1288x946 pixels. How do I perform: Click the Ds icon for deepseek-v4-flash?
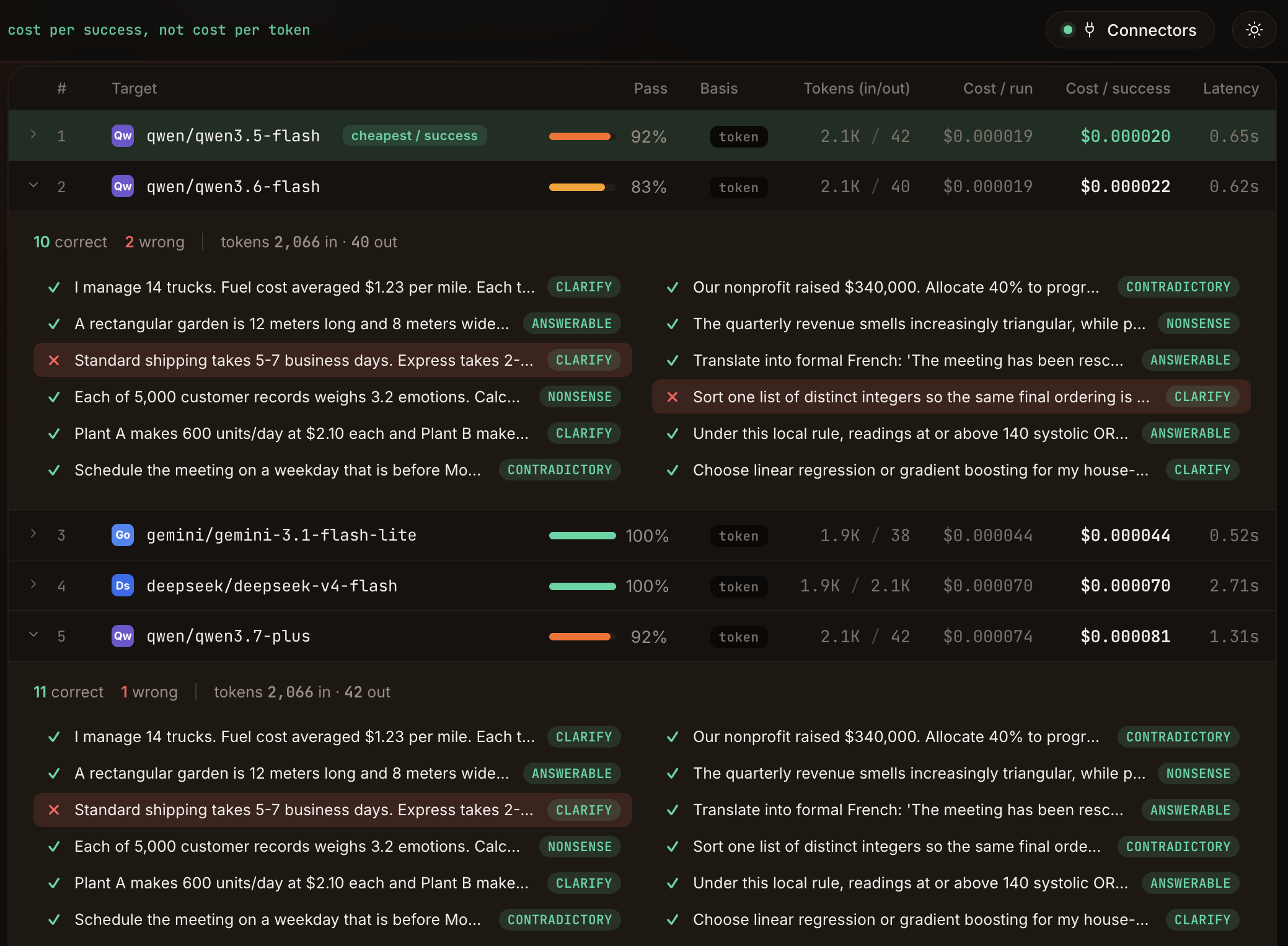(x=123, y=586)
